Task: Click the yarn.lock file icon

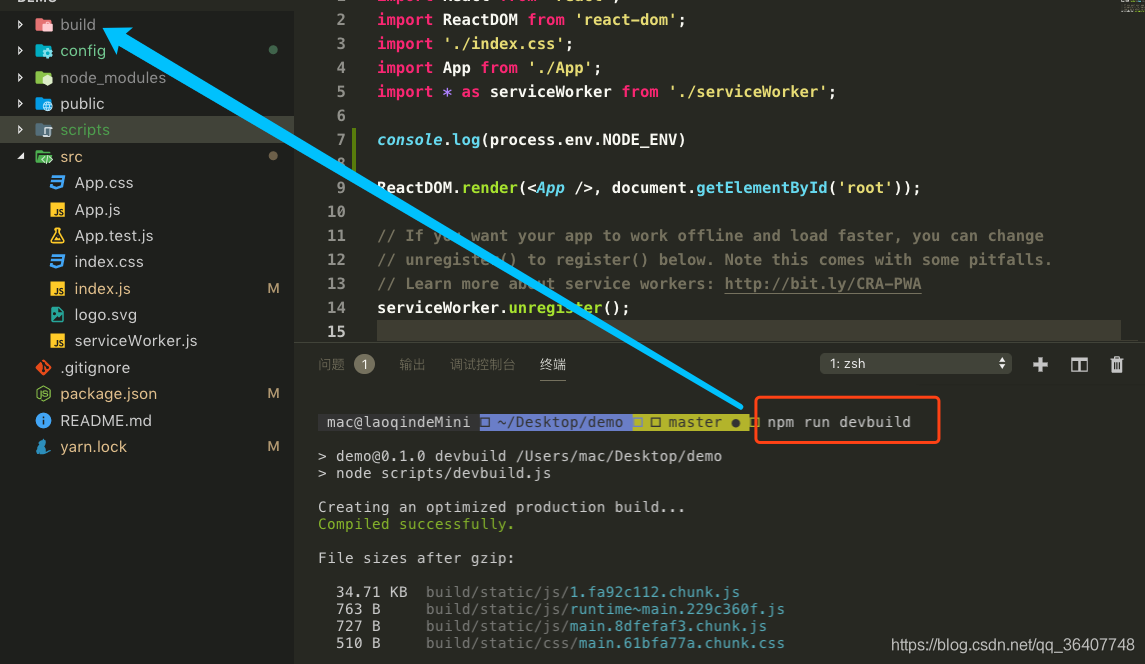Action: (x=44, y=447)
